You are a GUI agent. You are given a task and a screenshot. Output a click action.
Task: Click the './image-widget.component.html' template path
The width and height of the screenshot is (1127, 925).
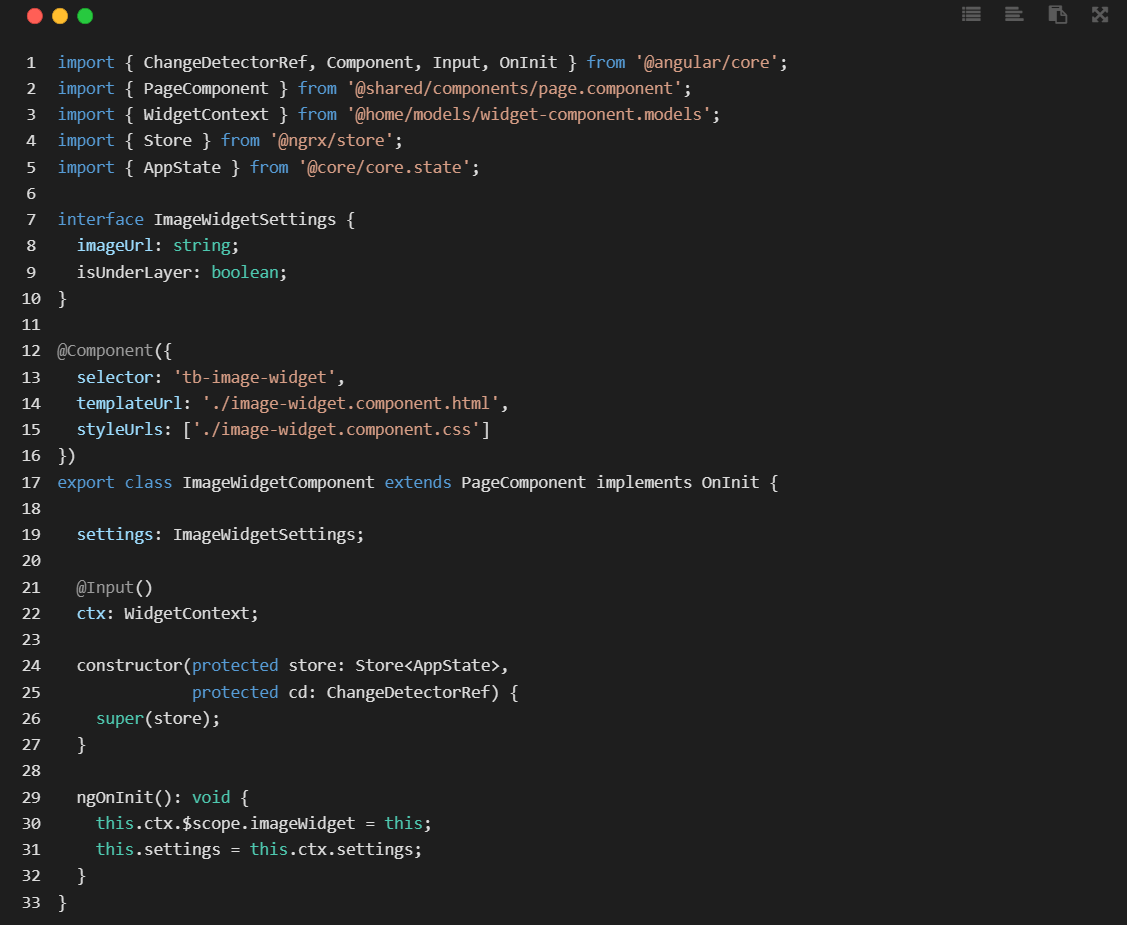coord(351,403)
